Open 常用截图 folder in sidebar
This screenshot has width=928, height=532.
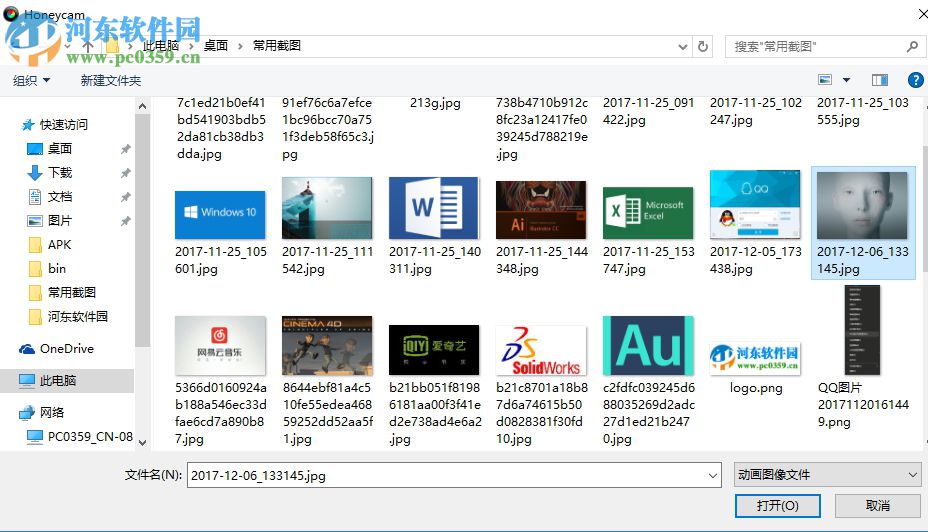pyautogui.click(x=72, y=292)
